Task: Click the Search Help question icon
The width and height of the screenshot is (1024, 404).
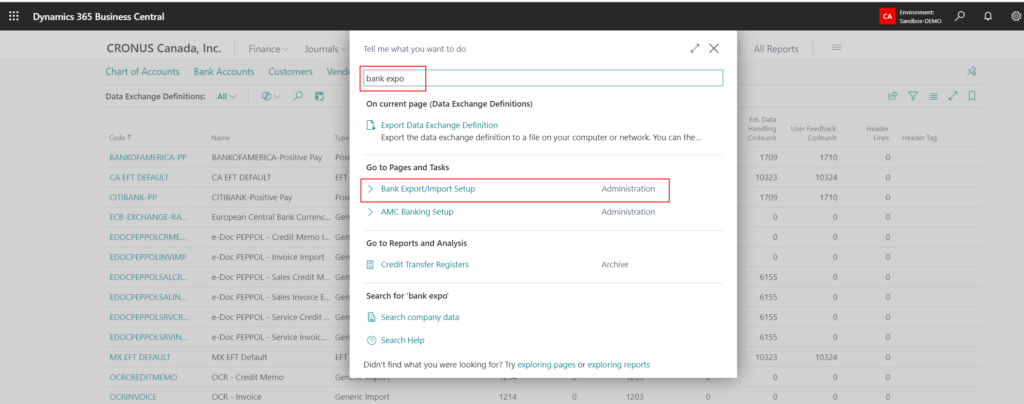Action: [371, 340]
